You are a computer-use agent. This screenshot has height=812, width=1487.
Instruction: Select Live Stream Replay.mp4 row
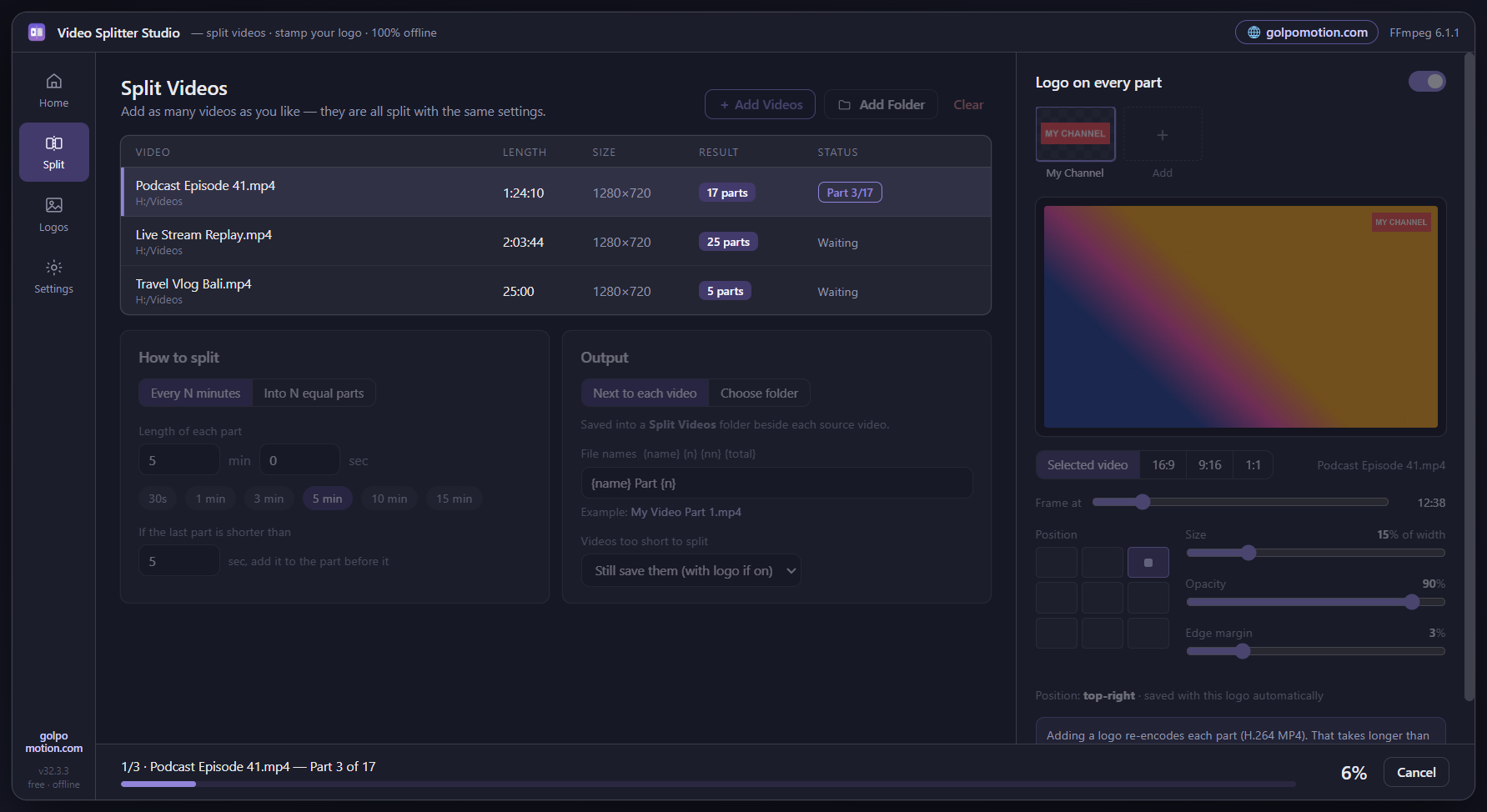pyautogui.click(x=555, y=242)
